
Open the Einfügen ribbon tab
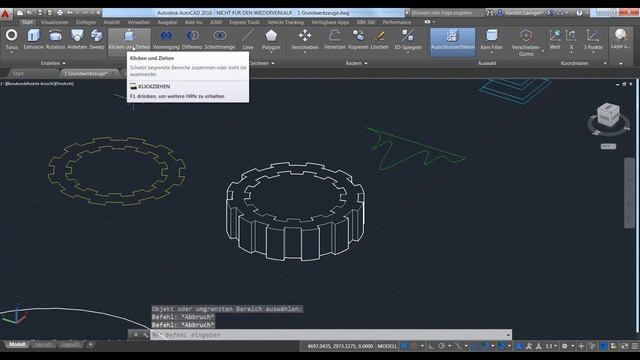click(86, 22)
